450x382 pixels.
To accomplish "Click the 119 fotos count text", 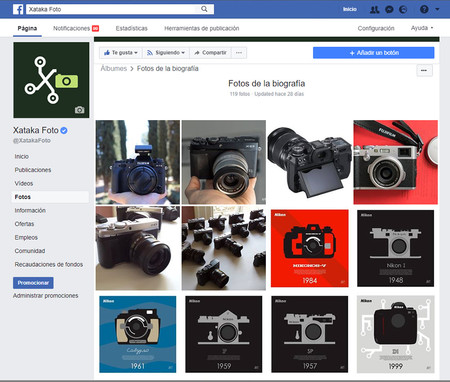I will [240, 94].
